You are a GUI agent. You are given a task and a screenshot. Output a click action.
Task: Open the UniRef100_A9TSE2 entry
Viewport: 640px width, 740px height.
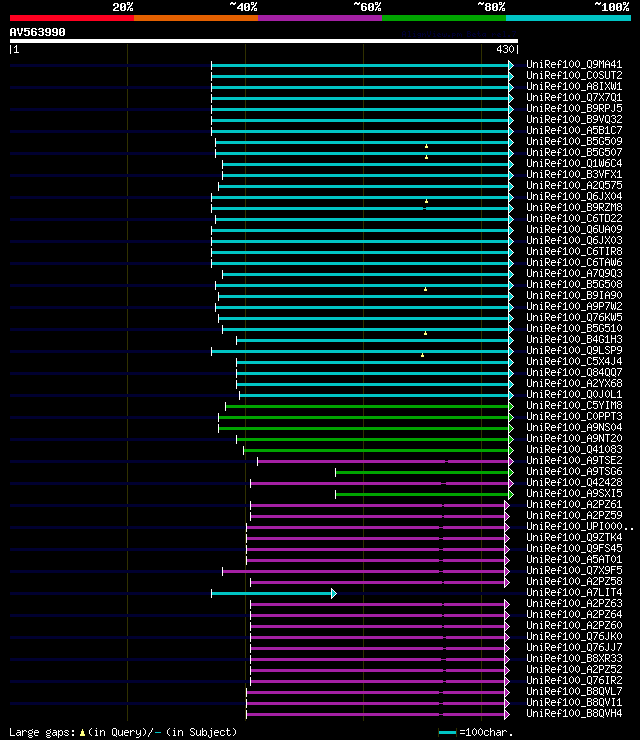coord(574,460)
